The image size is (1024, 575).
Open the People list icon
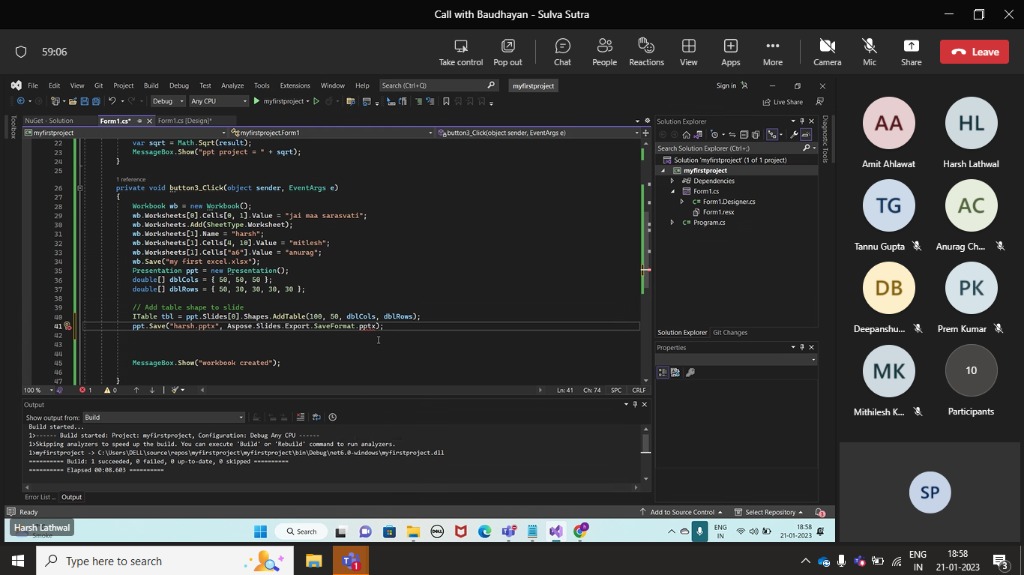coord(604,47)
